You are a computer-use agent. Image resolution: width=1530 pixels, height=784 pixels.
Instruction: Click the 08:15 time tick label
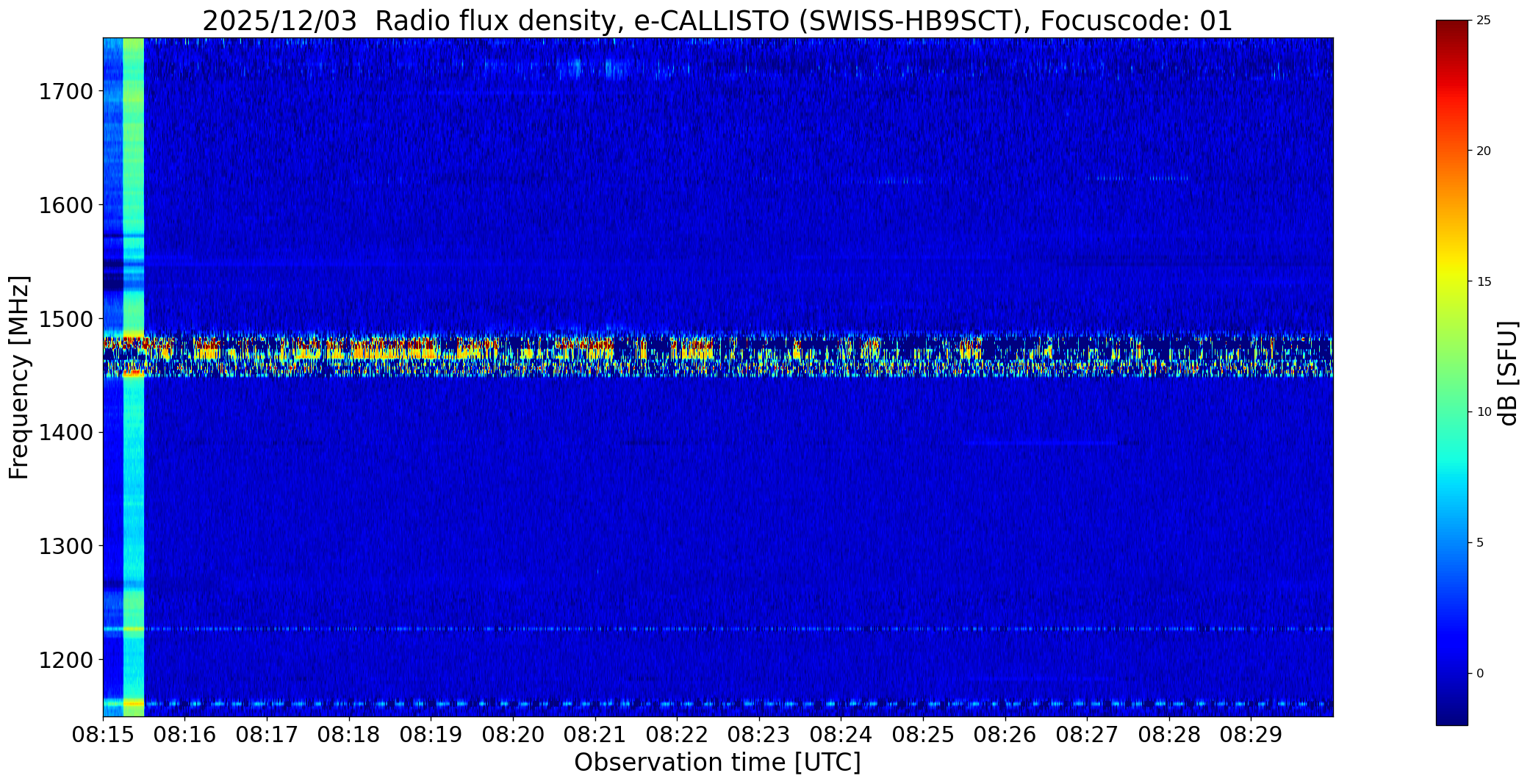click(103, 735)
